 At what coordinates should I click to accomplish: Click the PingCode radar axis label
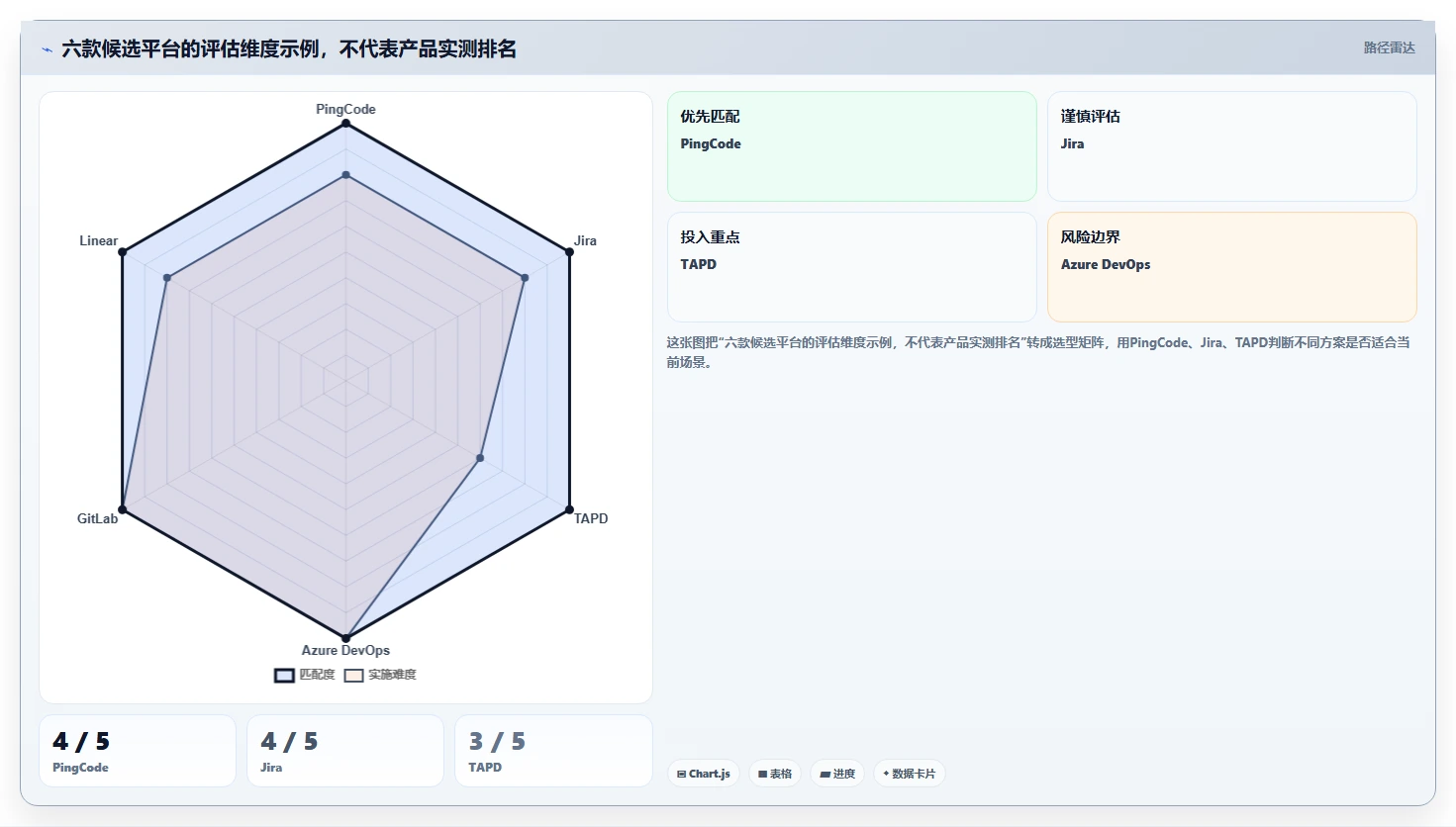pyautogui.click(x=345, y=109)
